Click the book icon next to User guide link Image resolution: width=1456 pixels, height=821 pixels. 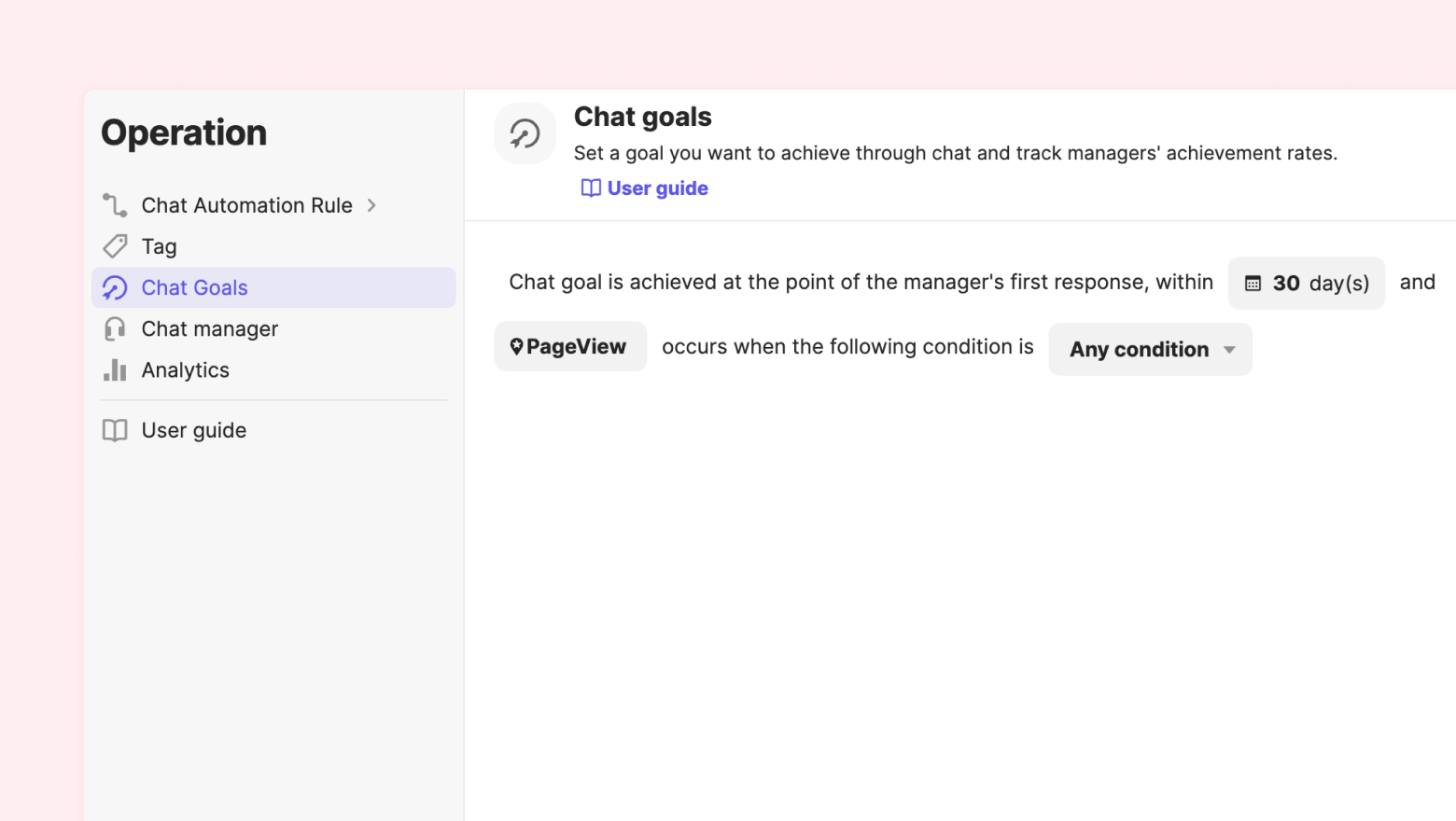tap(591, 188)
